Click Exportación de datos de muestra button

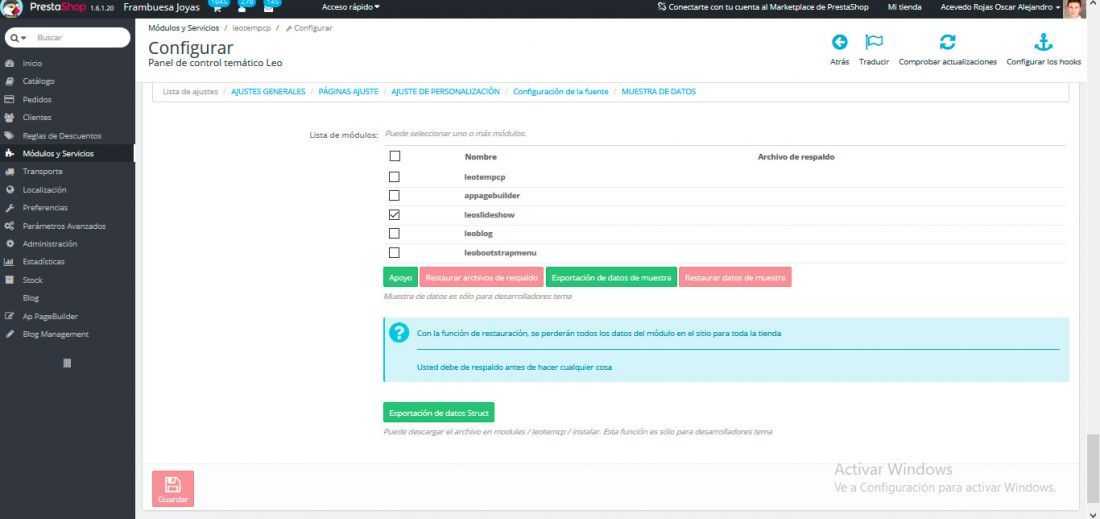tap(612, 278)
